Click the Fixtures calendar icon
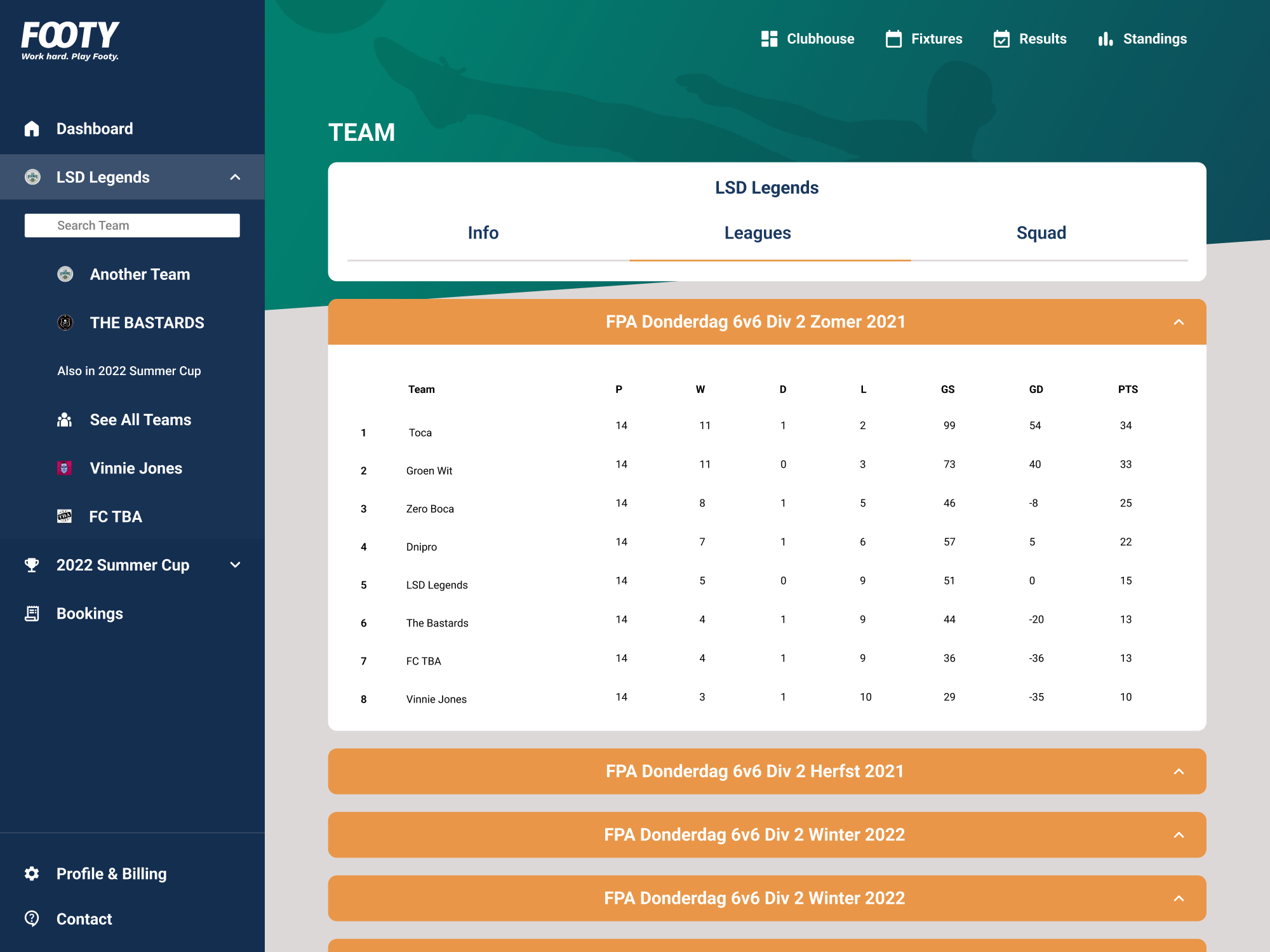The width and height of the screenshot is (1270, 952). tap(893, 39)
